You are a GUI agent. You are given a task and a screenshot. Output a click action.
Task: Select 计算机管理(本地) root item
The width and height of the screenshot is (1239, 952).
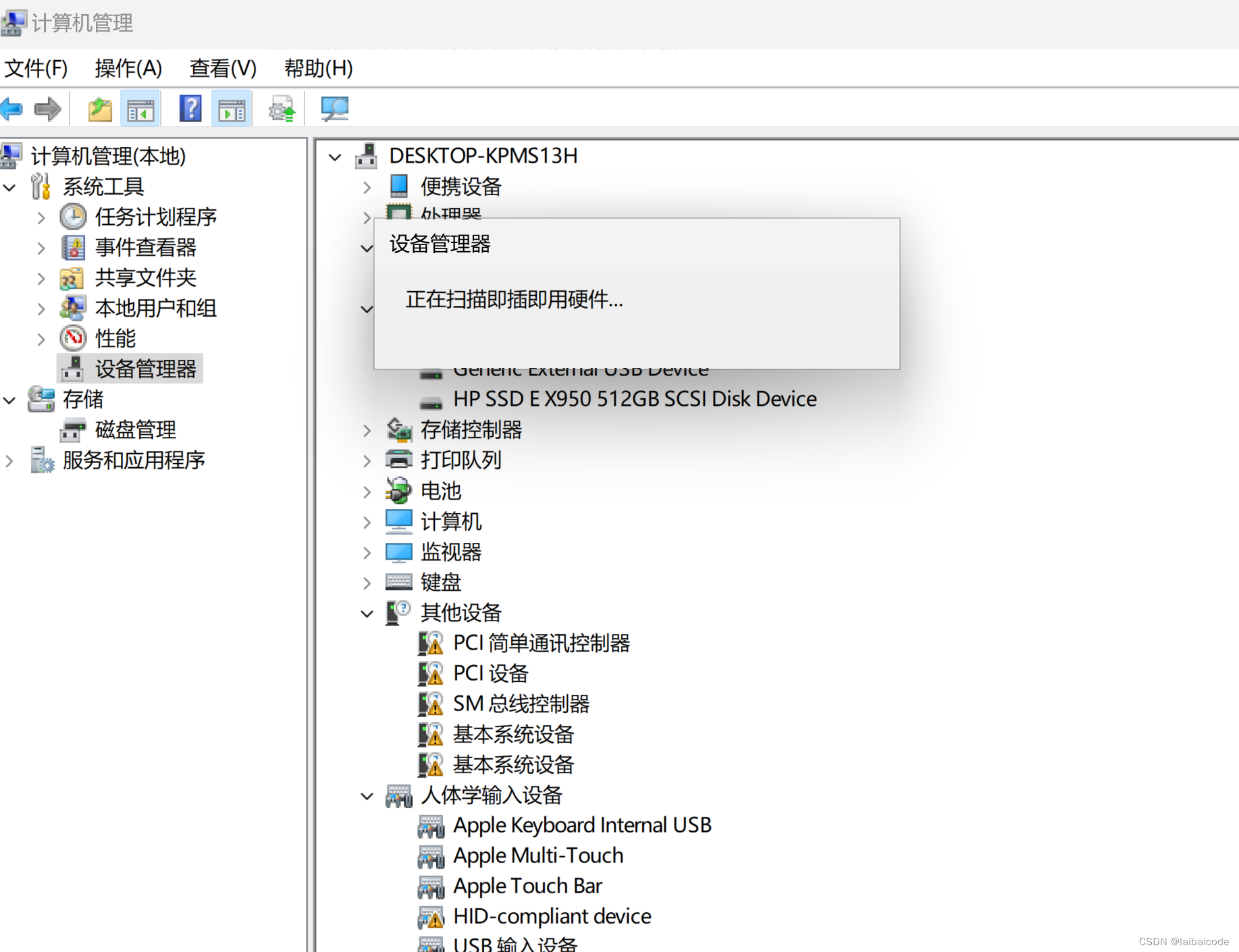click(x=108, y=156)
